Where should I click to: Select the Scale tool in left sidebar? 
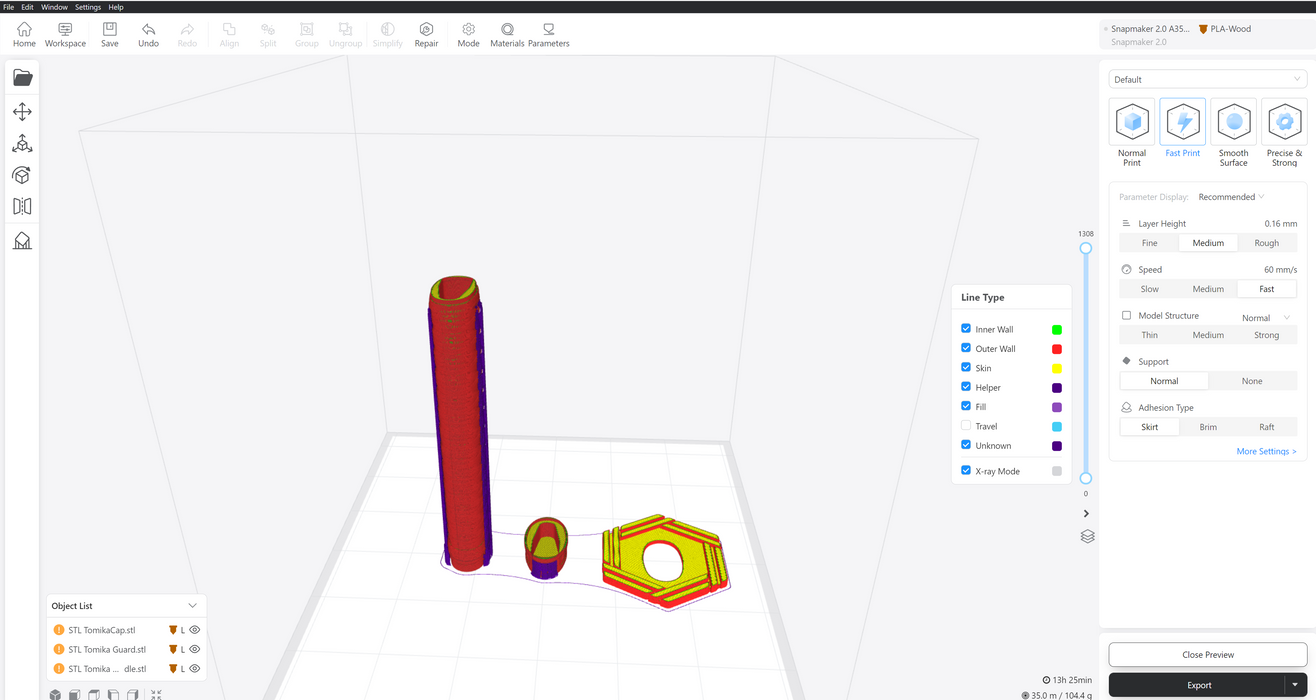[22, 144]
